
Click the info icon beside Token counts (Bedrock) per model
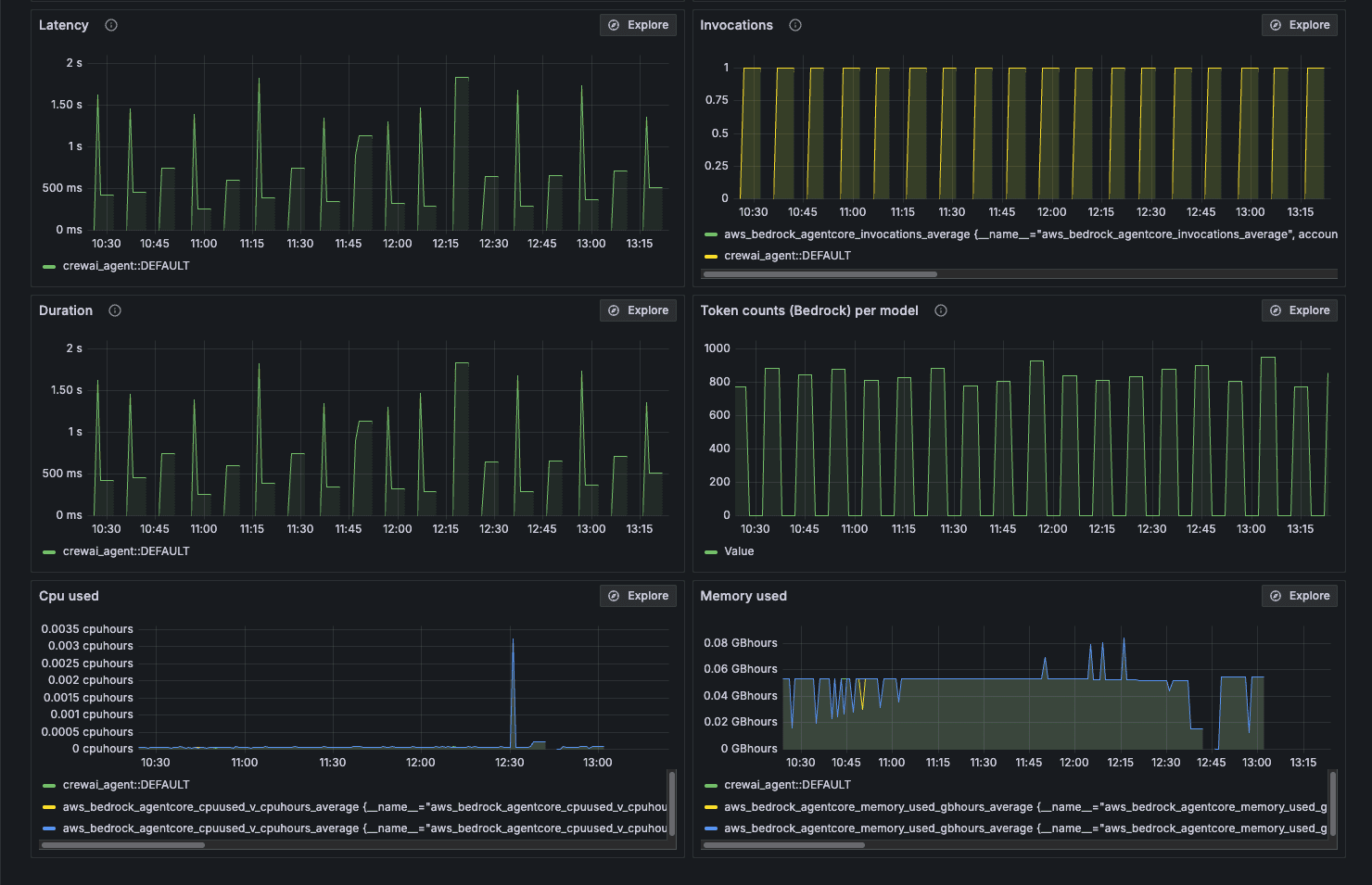tap(941, 310)
